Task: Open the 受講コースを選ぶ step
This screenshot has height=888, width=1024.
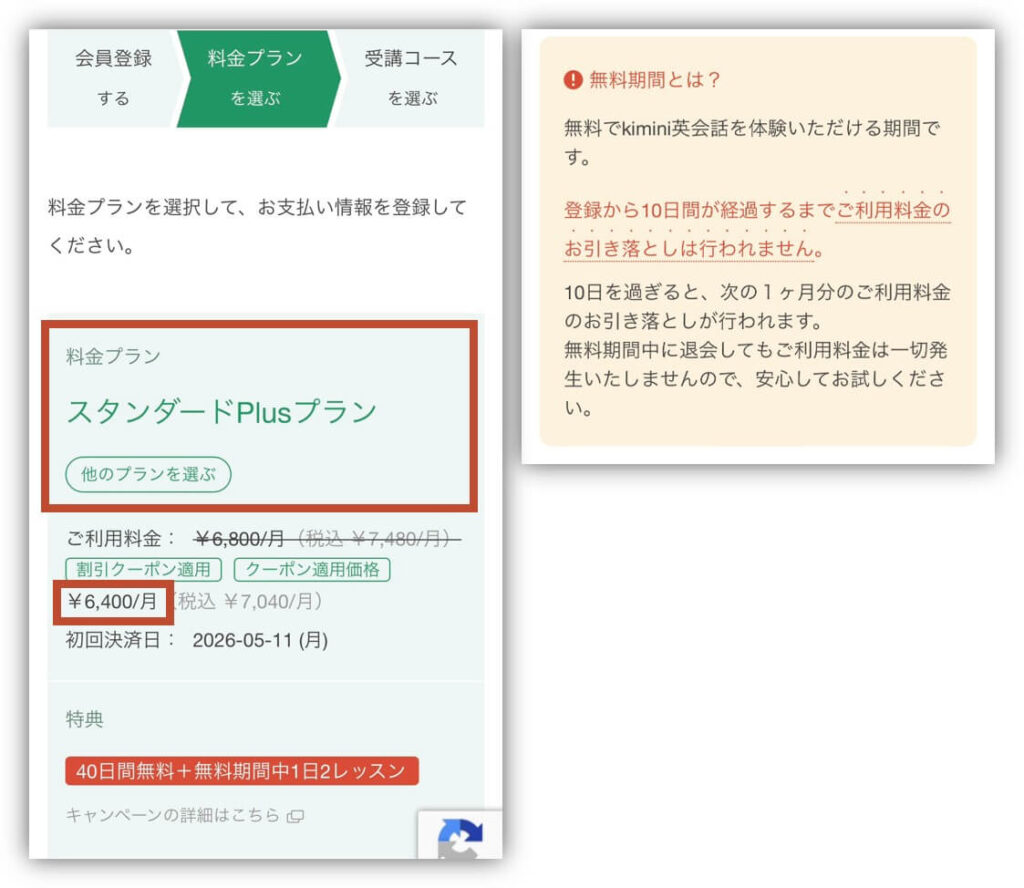Action: [411, 78]
